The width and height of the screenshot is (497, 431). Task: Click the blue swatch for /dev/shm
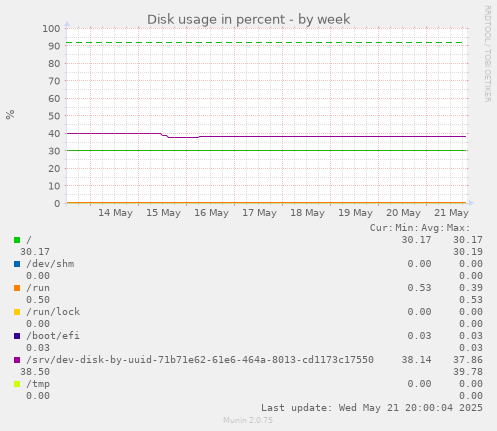coord(17,264)
